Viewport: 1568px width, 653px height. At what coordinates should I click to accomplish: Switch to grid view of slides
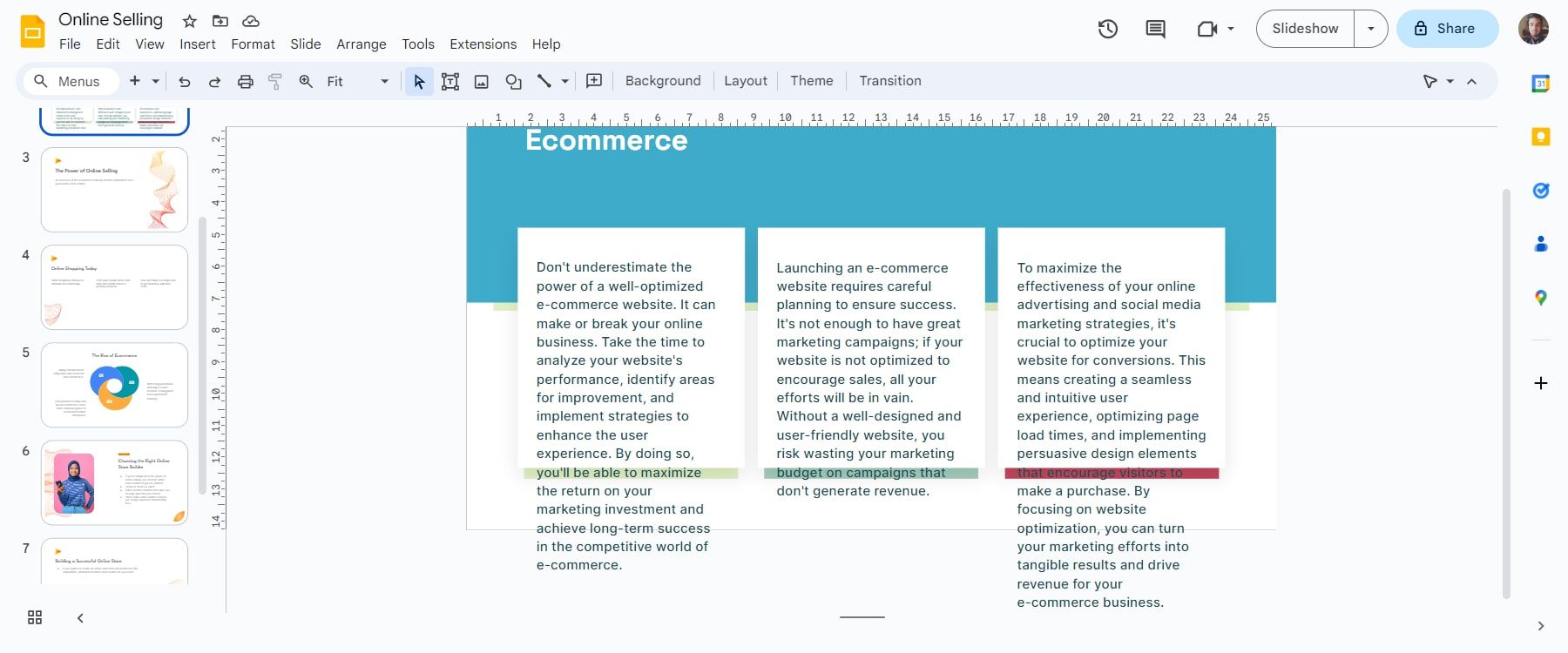[x=35, y=617]
